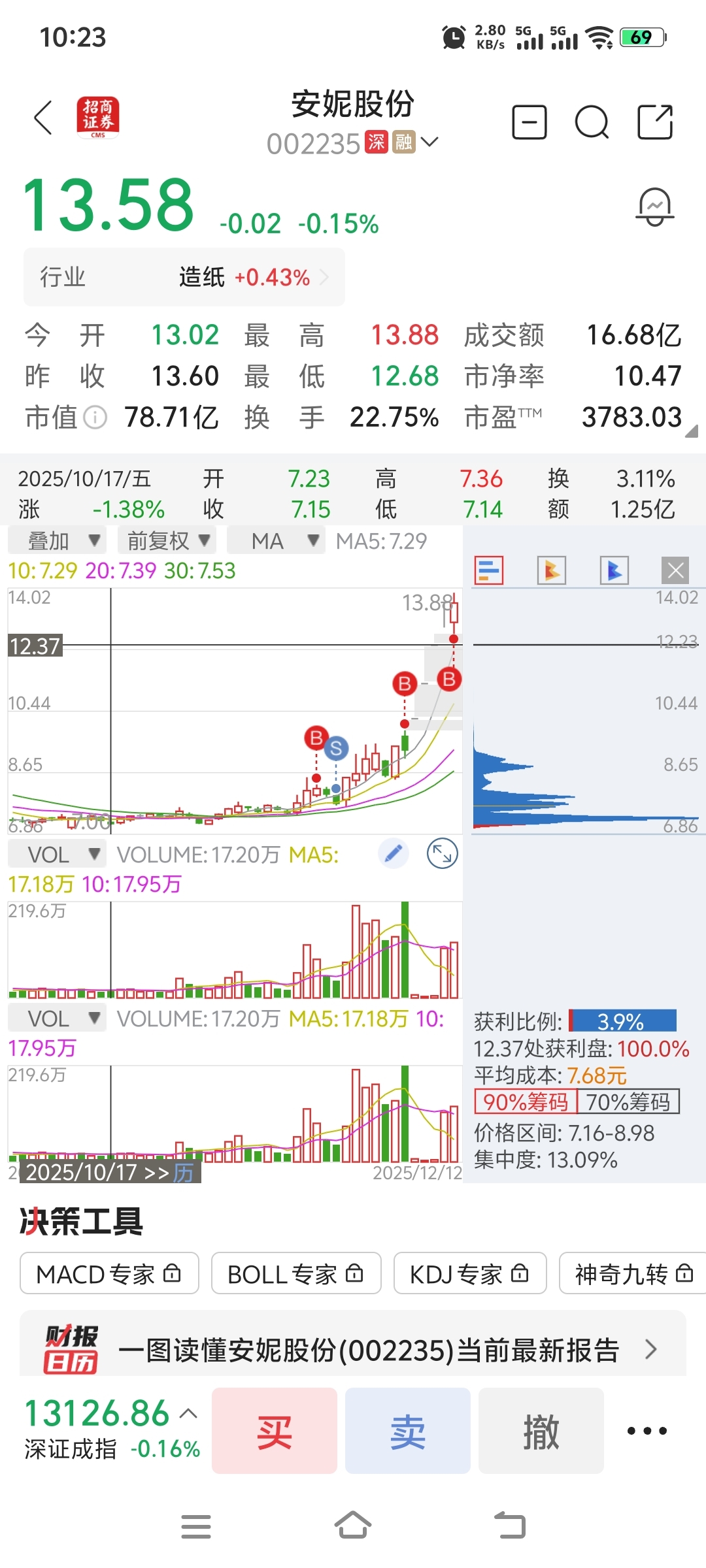Viewport: 706px width, 1568px height.
Task: Expand the stock code 002235 chevron
Action: [429, 142]
